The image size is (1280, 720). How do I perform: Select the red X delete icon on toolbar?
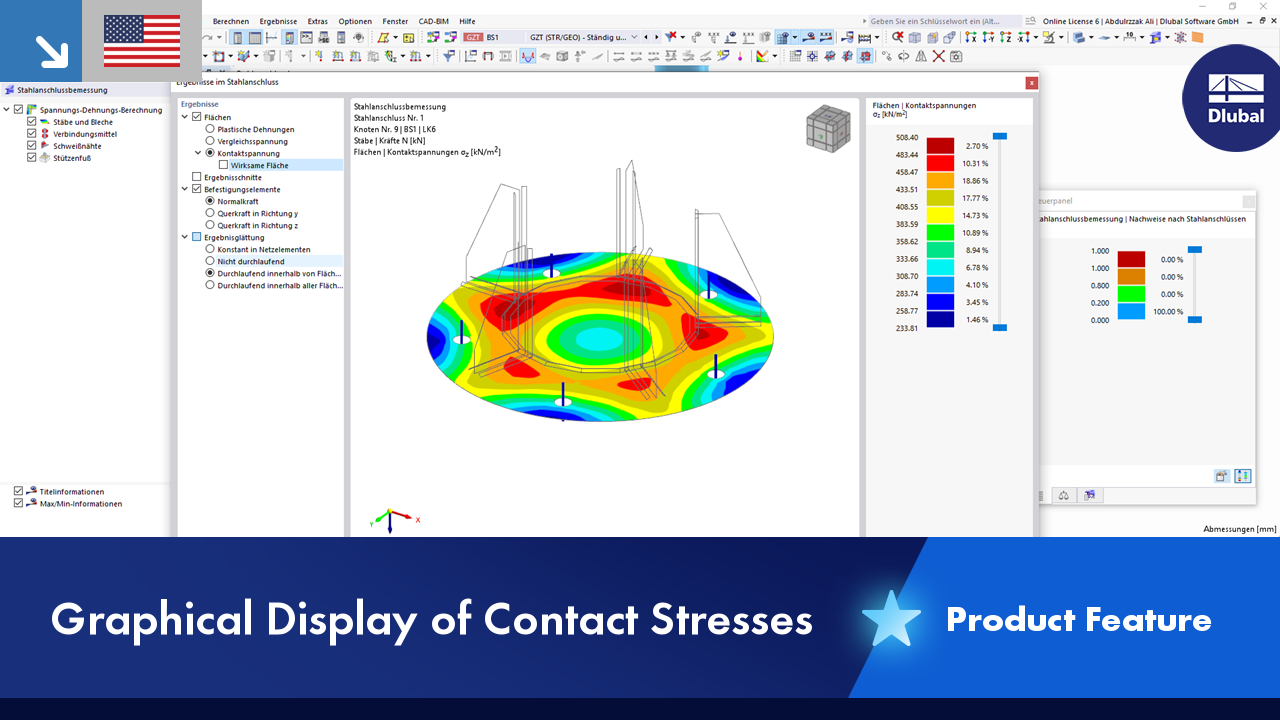click(937, 56)
